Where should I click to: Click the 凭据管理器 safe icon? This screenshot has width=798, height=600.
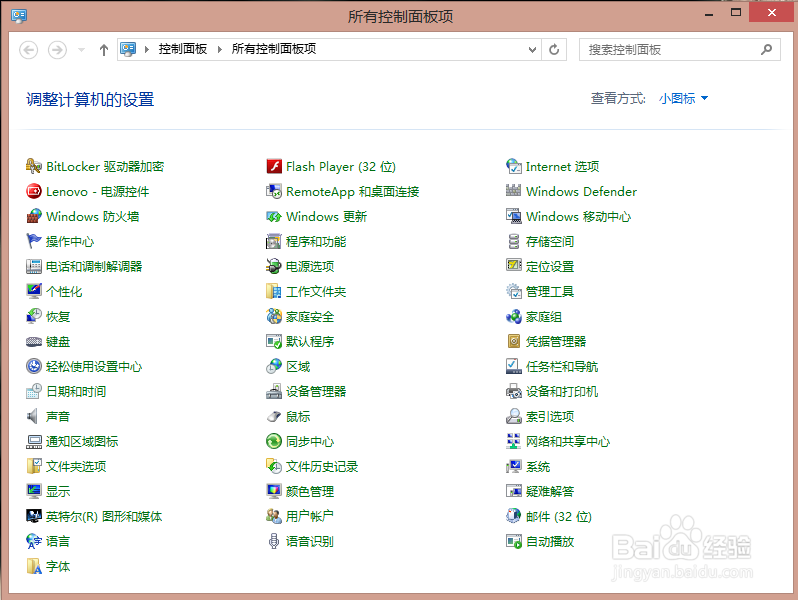pyautogui.click(x=514, y=341)
